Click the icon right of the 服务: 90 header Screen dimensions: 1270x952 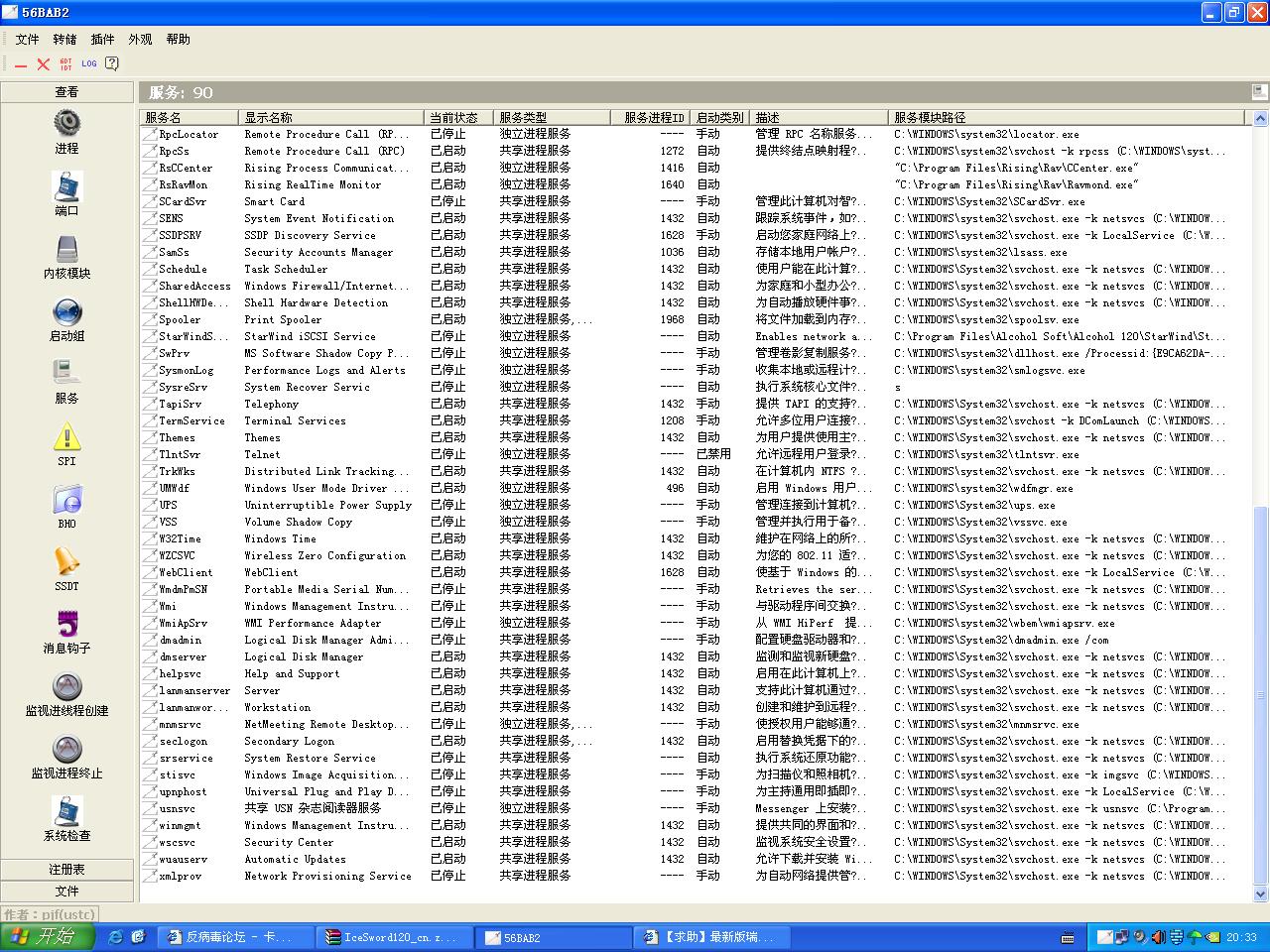point(1259,92)
